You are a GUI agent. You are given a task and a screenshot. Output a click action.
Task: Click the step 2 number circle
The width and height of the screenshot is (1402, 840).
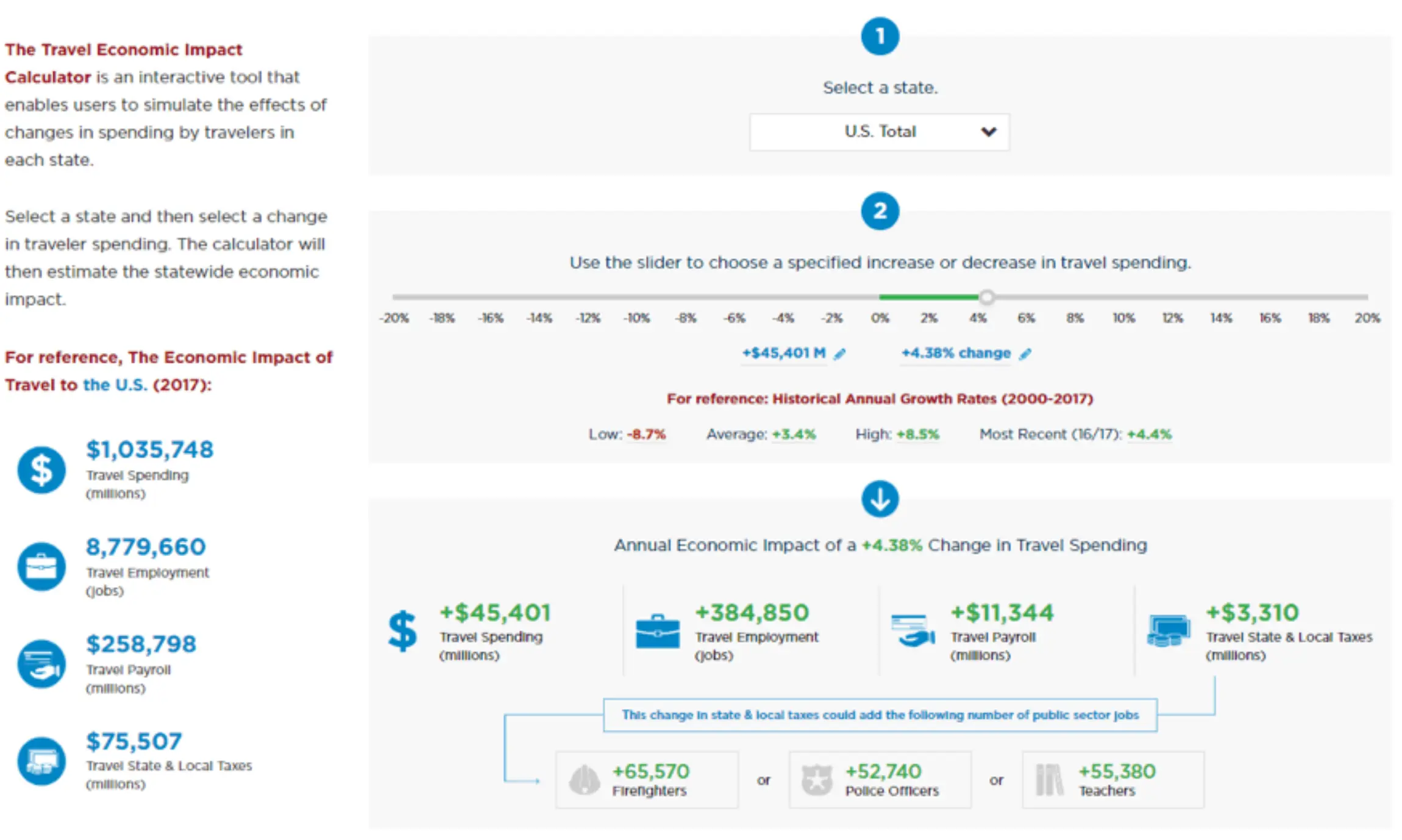click(880, 212)
